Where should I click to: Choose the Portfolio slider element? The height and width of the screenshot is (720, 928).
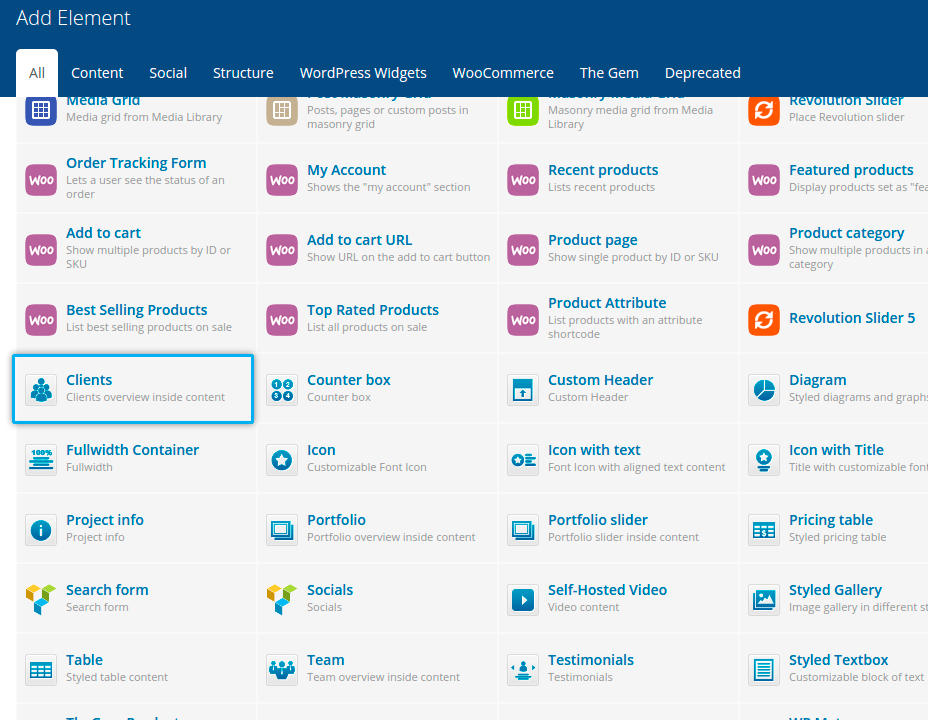[x=597, y=520]
